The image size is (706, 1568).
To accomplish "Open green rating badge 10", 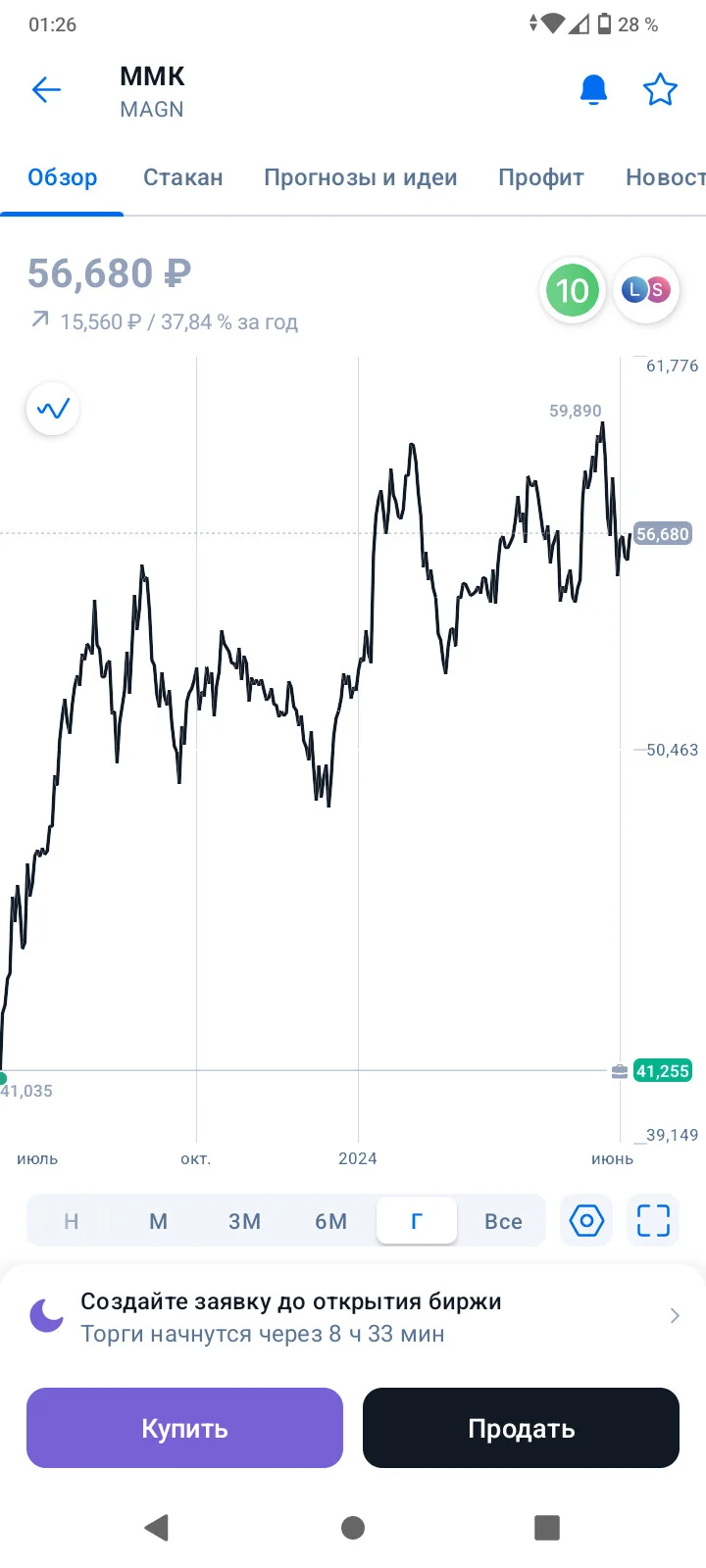I will pyautogui.click(x=572, y=290).
